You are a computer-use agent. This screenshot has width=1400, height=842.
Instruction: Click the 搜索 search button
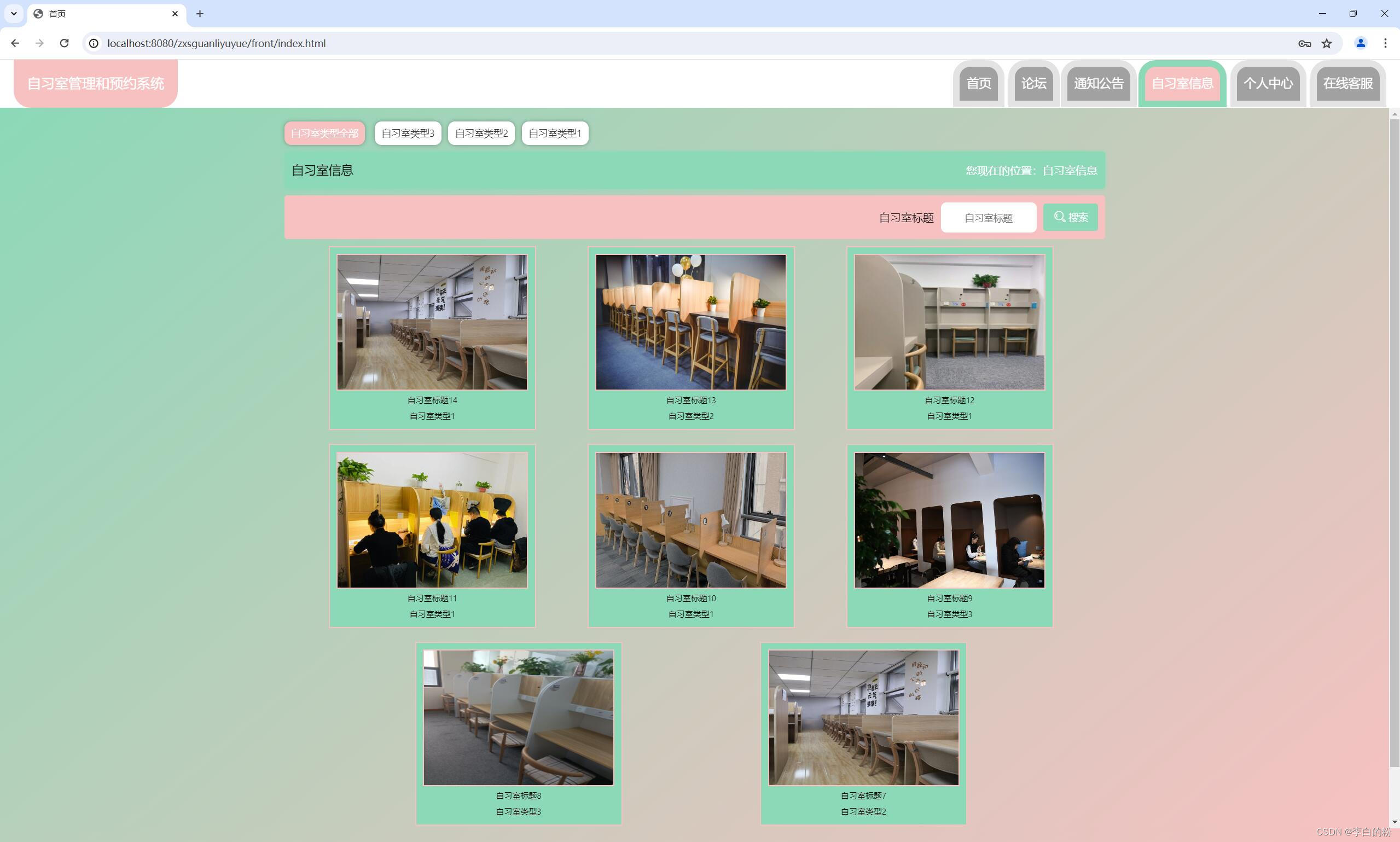pos(1071,217)
